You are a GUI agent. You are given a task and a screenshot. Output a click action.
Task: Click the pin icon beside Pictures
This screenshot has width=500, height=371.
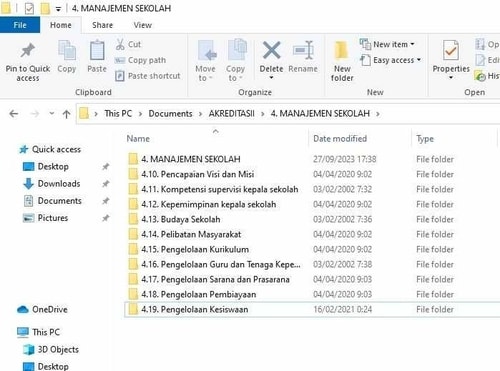click(x=106, y=218)
